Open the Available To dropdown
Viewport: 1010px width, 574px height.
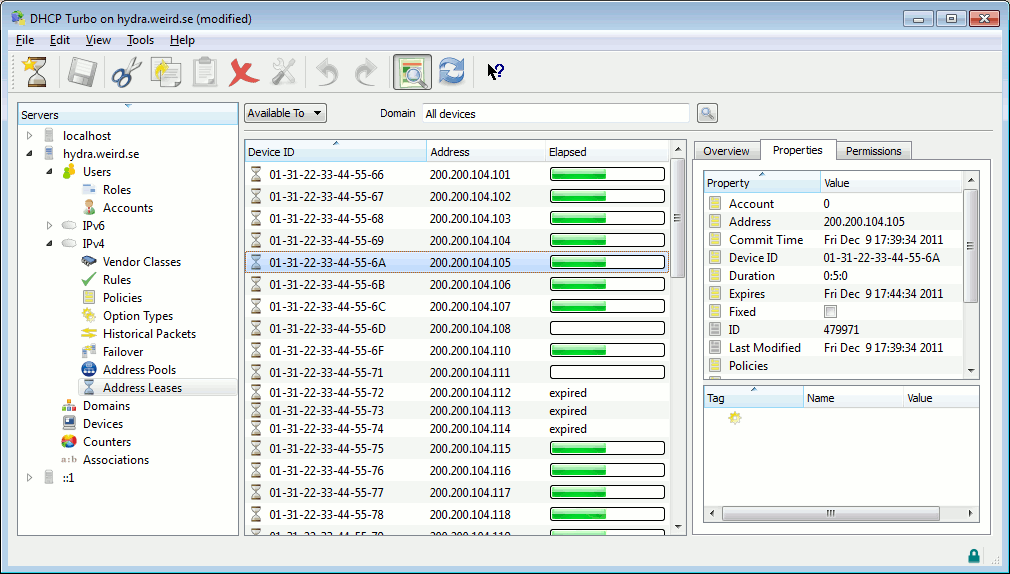pos(285,113)
